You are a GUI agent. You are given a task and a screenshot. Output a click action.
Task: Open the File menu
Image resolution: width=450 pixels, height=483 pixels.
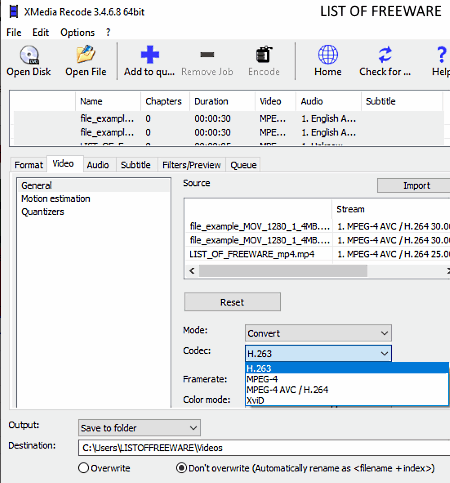(14, 33)
